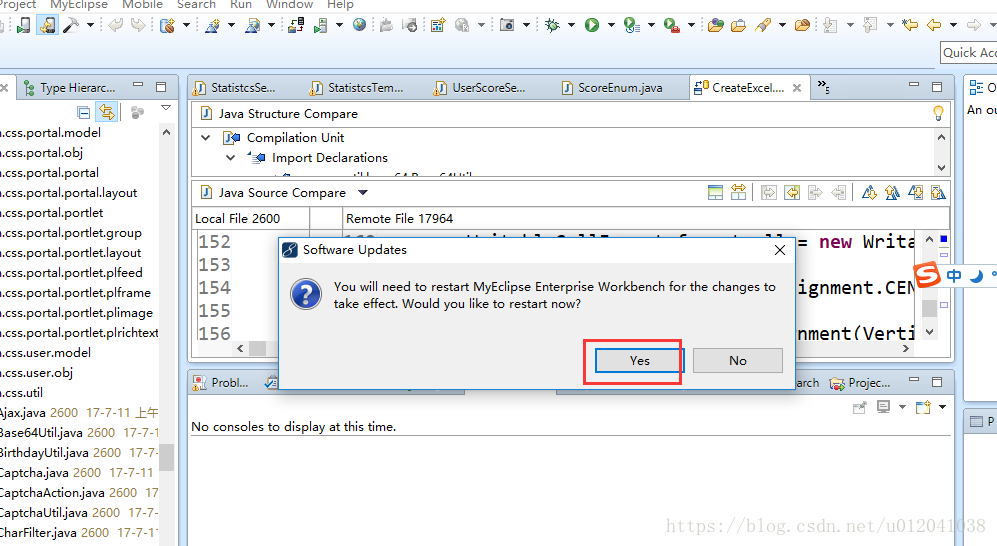Click the Open Task folder toolbar icon
This screenshot has height=546, width=997.
[738, 25]
